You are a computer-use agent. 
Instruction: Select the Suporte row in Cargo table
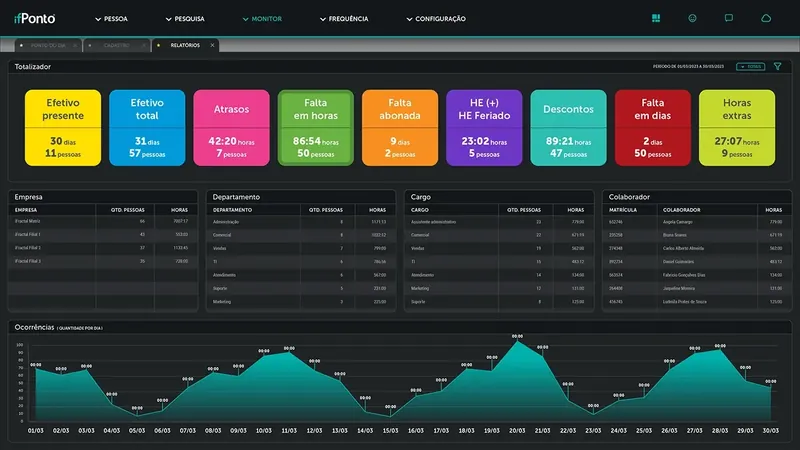pos(499,302)
